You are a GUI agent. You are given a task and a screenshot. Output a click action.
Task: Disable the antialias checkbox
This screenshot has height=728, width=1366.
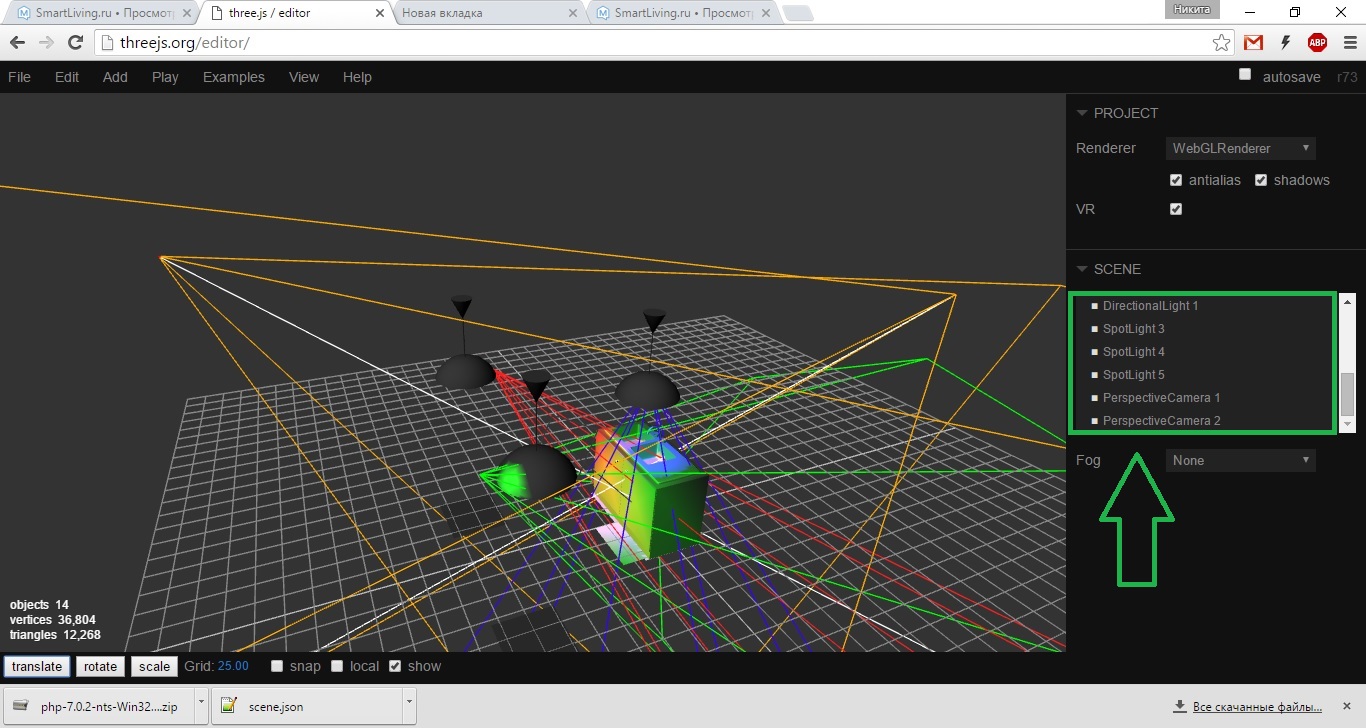(1176, 180)
